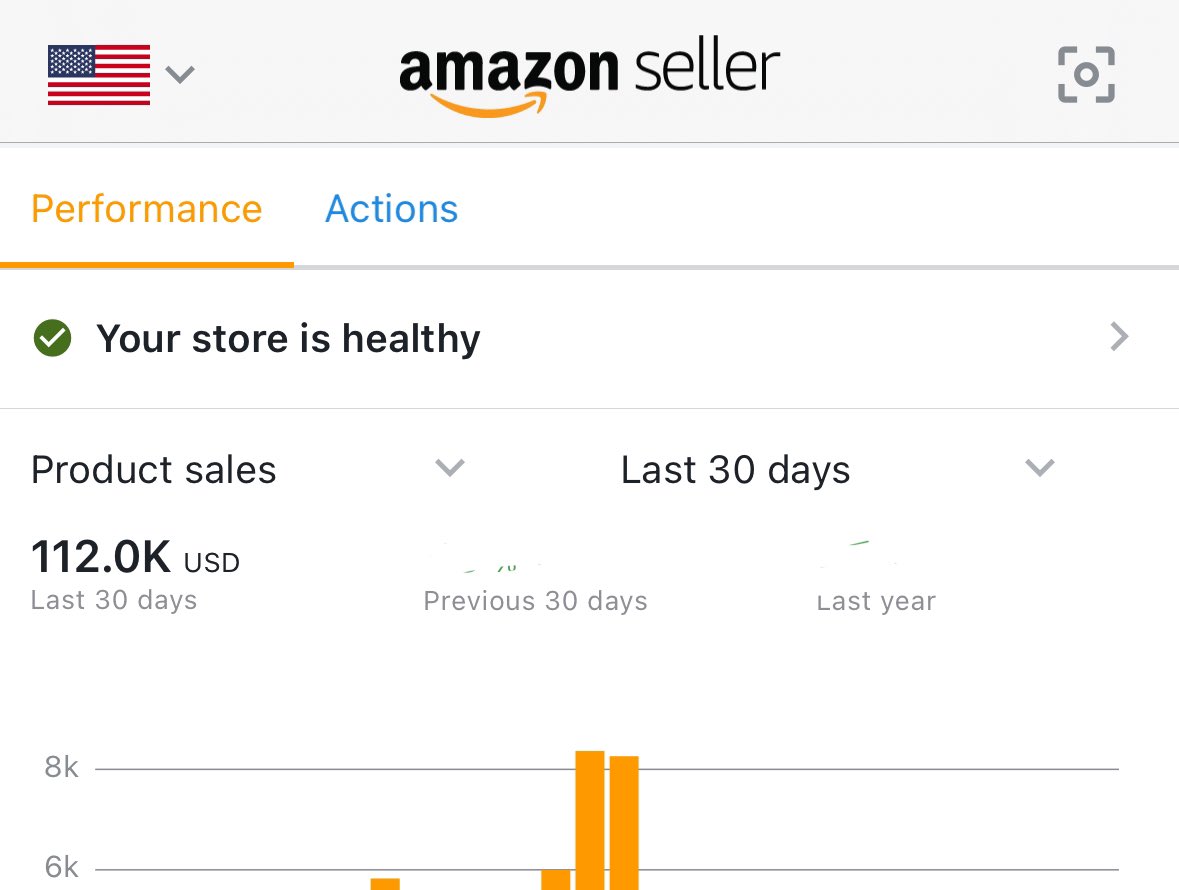Open the Last 30 days range selector

pyautogui.click(x=735, y=470)
